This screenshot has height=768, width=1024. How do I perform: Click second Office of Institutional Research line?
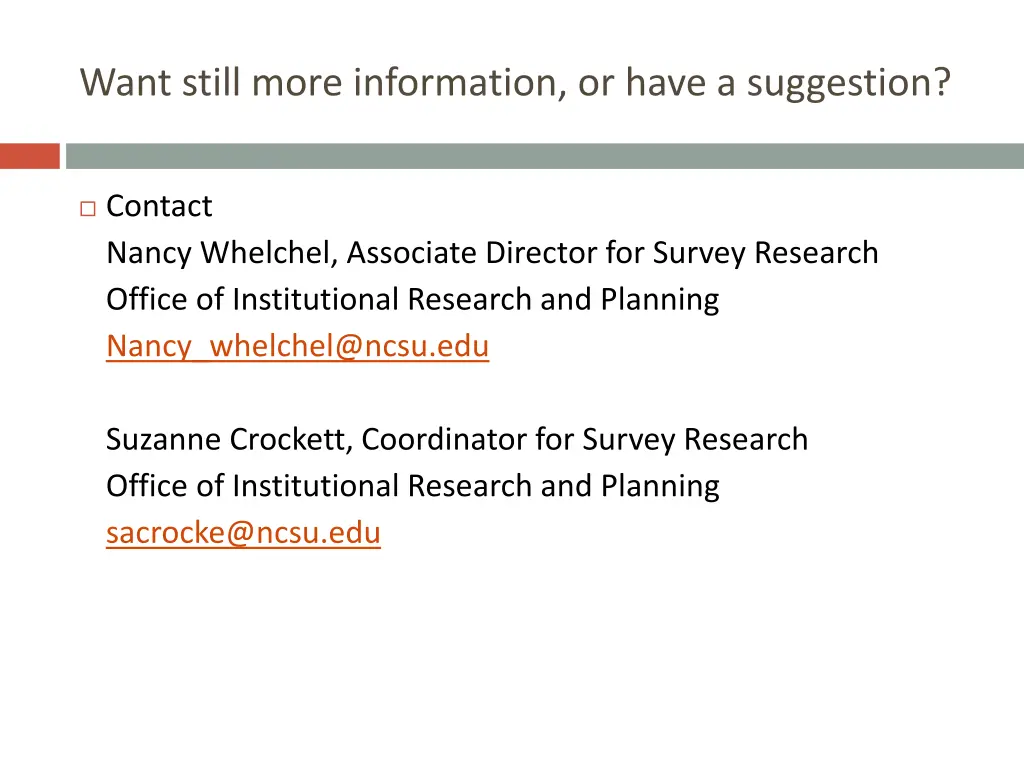pos(413,487)
